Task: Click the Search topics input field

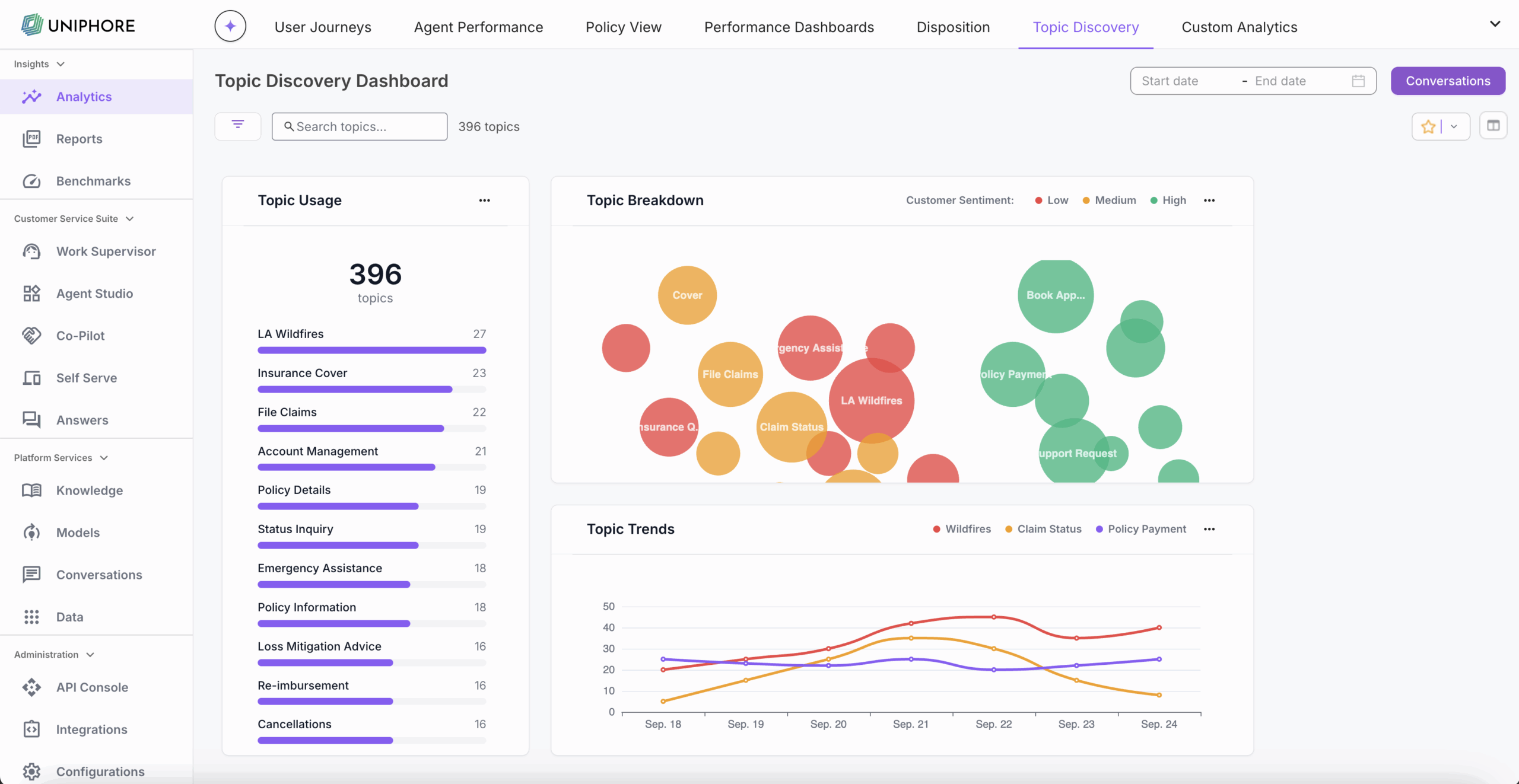Action: tap(360, 126)
